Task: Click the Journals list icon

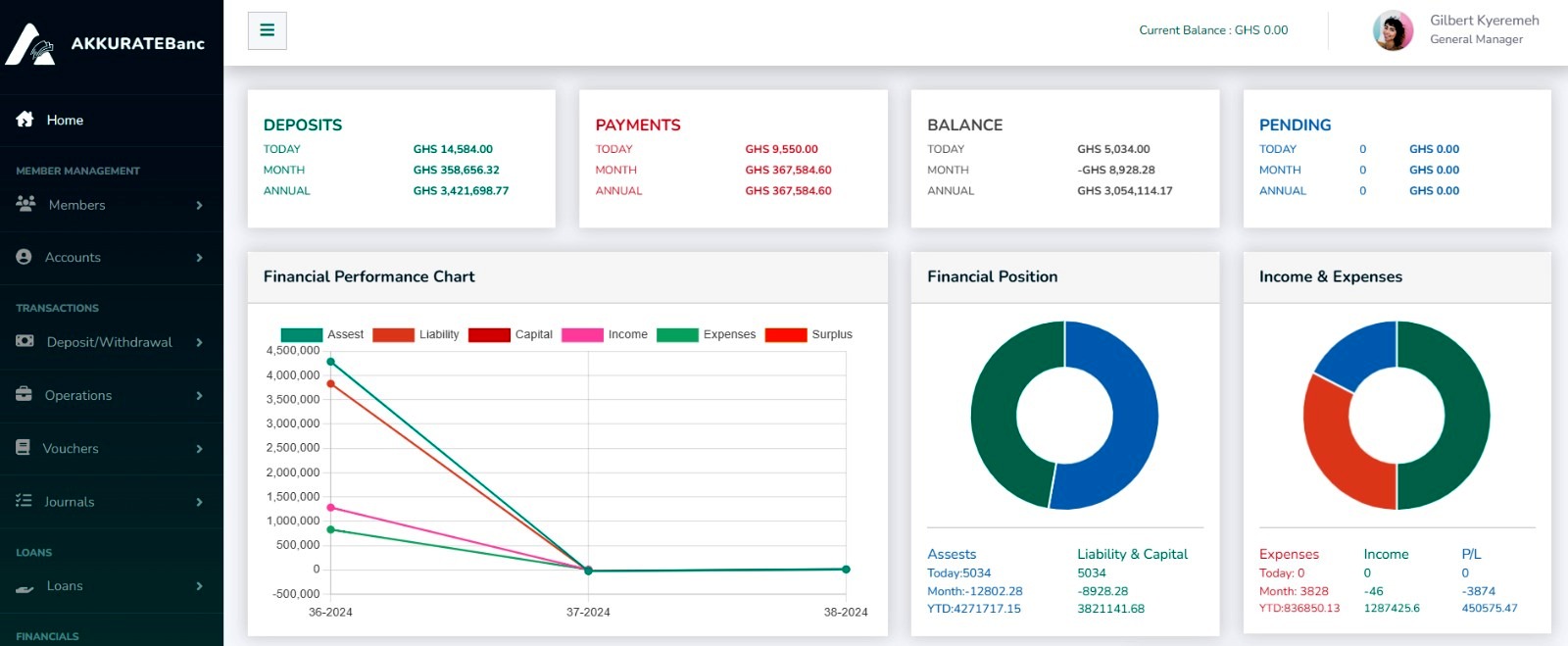Action: click(24, 501)
